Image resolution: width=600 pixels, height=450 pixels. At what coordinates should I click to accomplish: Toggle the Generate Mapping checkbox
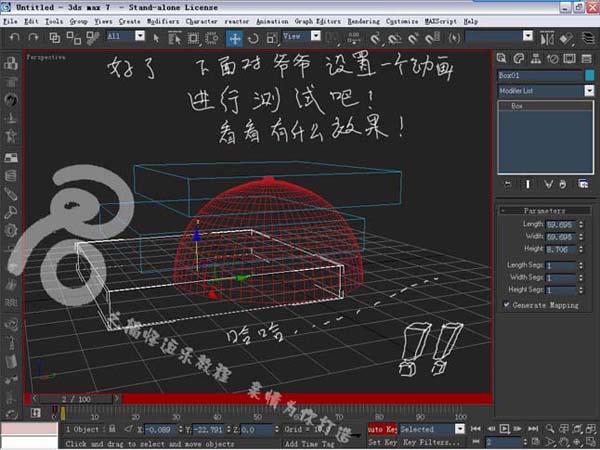[506, 303]
